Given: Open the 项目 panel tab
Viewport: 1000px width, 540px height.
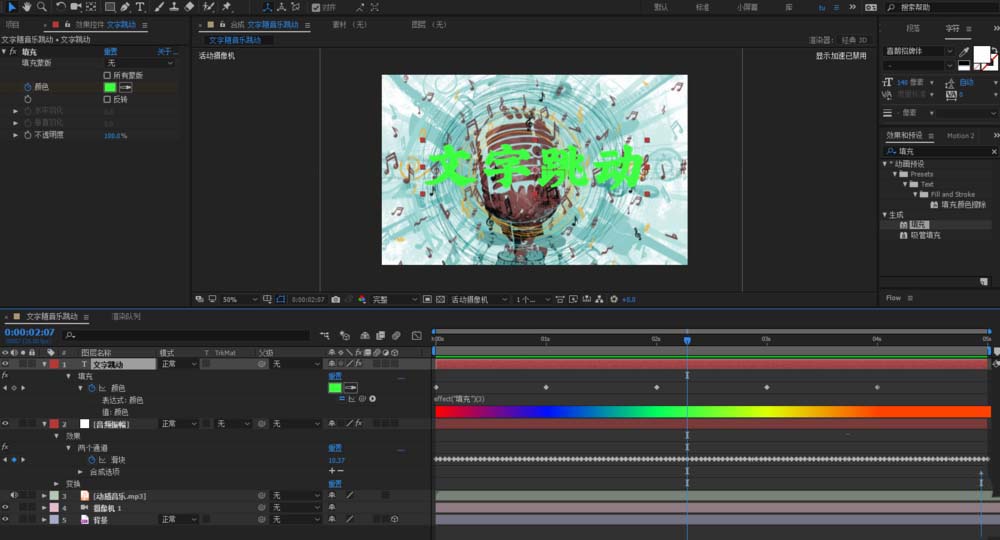Looking at the screenshot, I should (x=12, y=24).
